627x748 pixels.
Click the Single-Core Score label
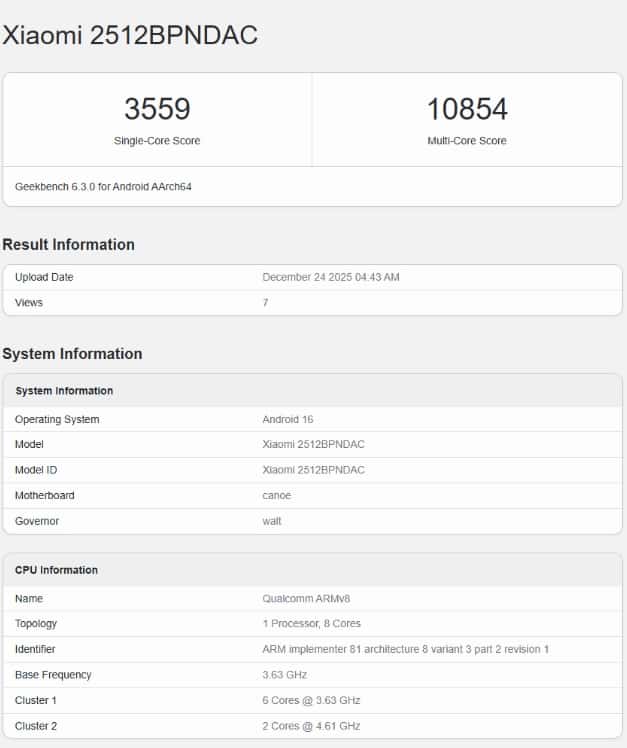[157, 141]
